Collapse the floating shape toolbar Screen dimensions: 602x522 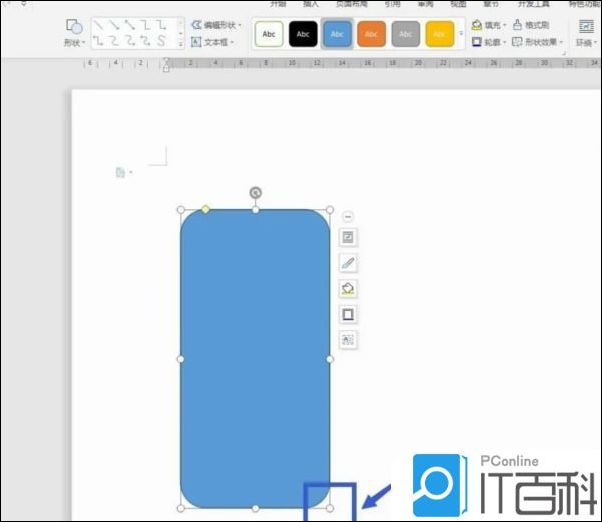[348, 217]
